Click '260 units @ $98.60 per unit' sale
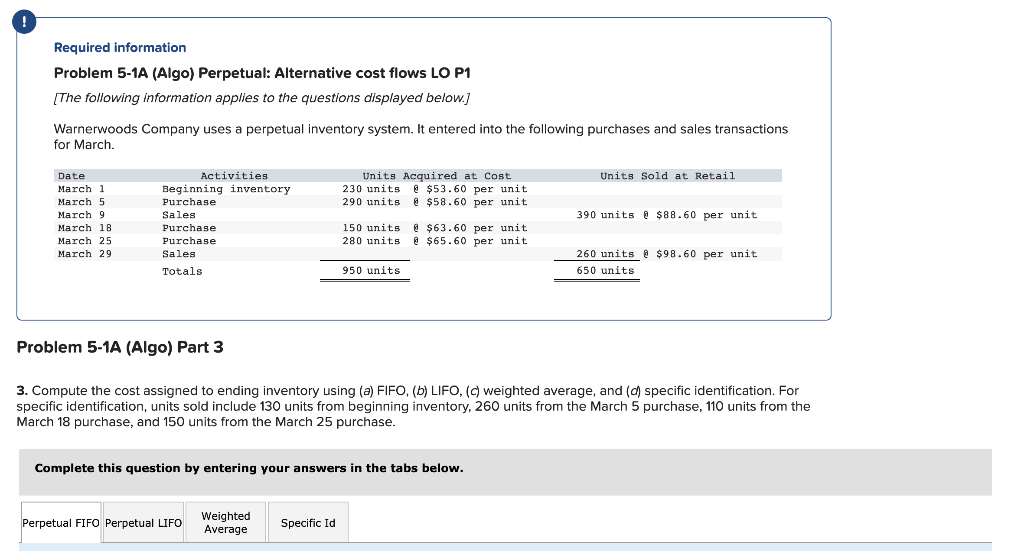This screenshot has height=551, width=1024. coord(667,254)
